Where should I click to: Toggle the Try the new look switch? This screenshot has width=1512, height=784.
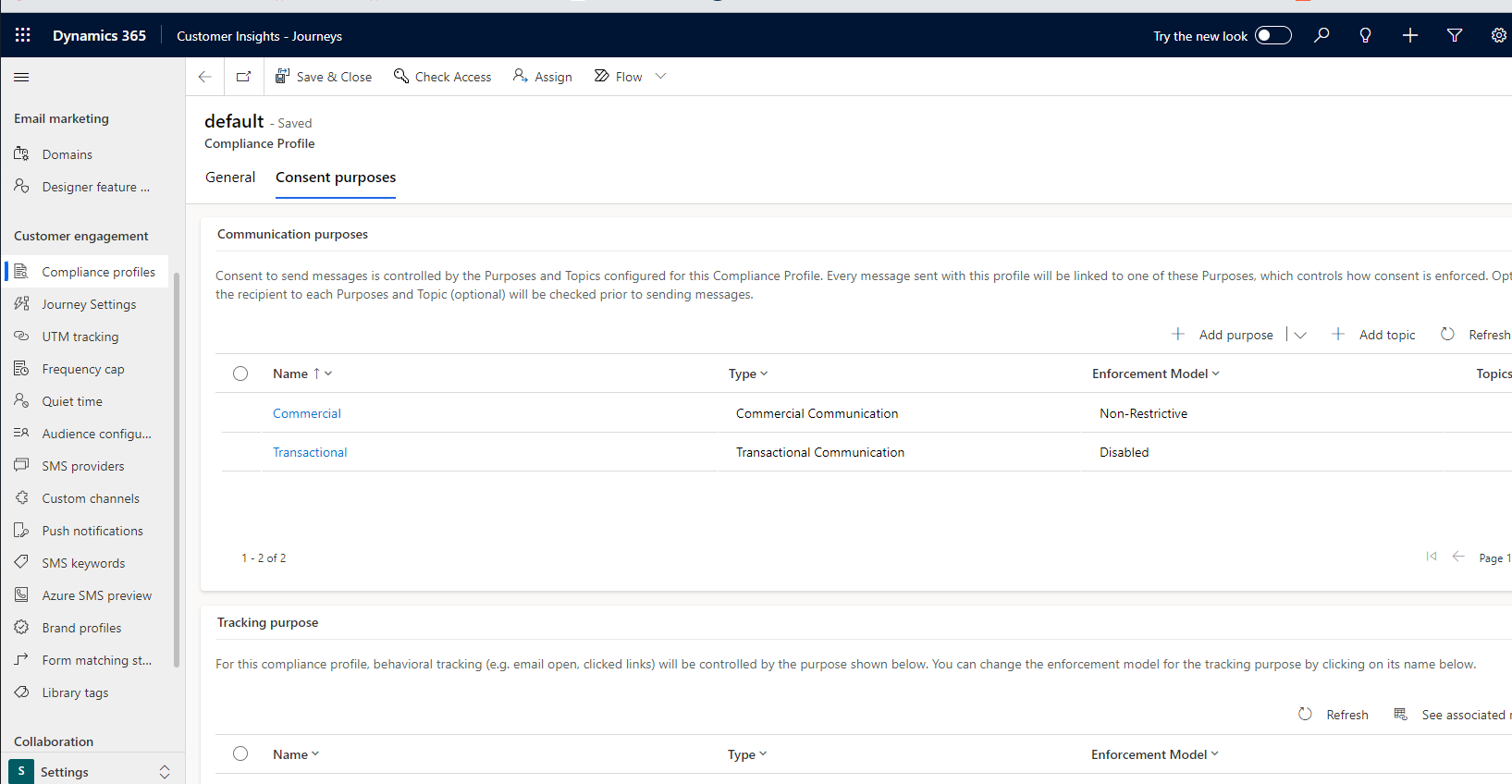[x=1272, y=35]
